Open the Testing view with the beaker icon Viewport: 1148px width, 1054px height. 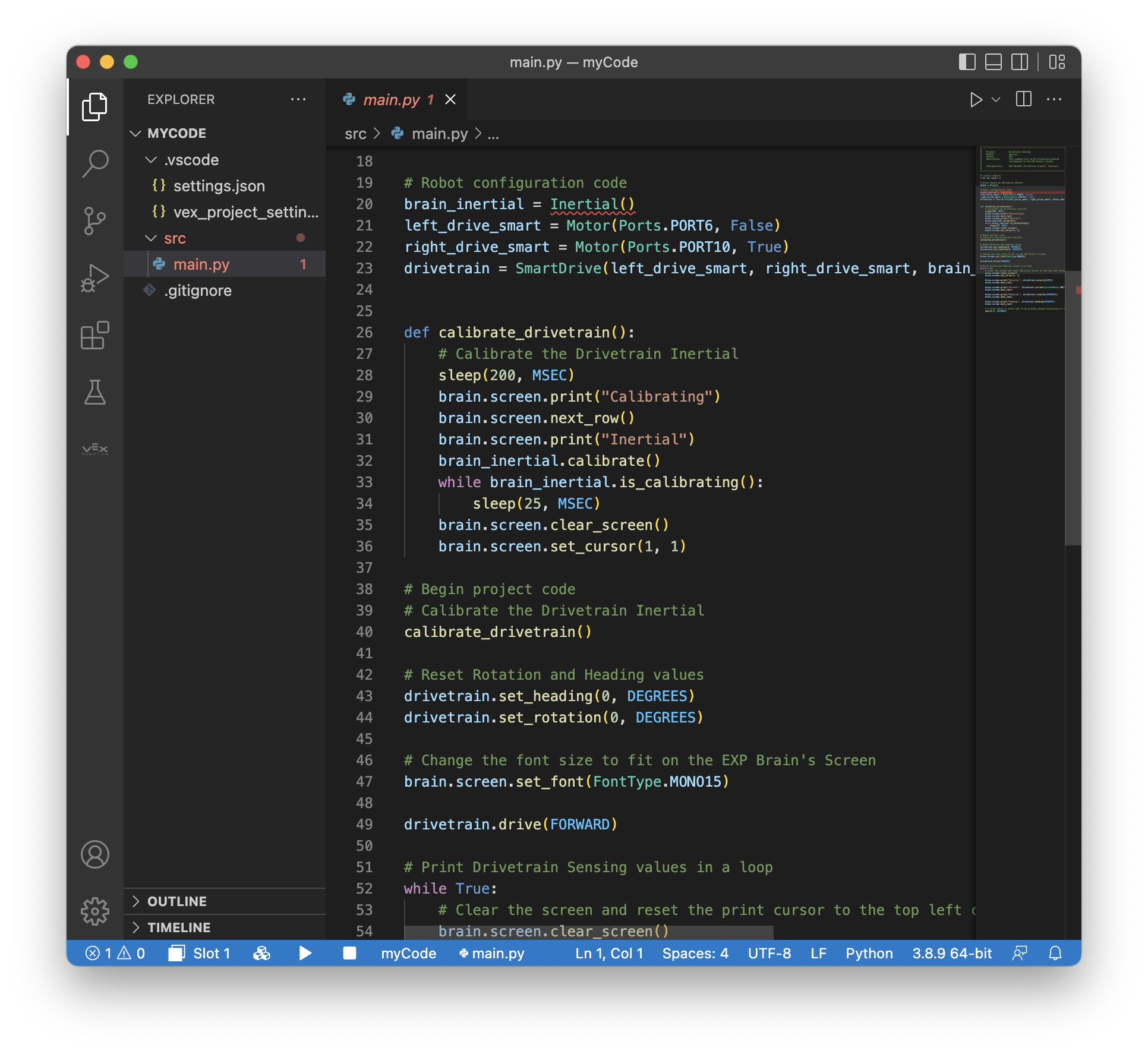tap(94, 392)
